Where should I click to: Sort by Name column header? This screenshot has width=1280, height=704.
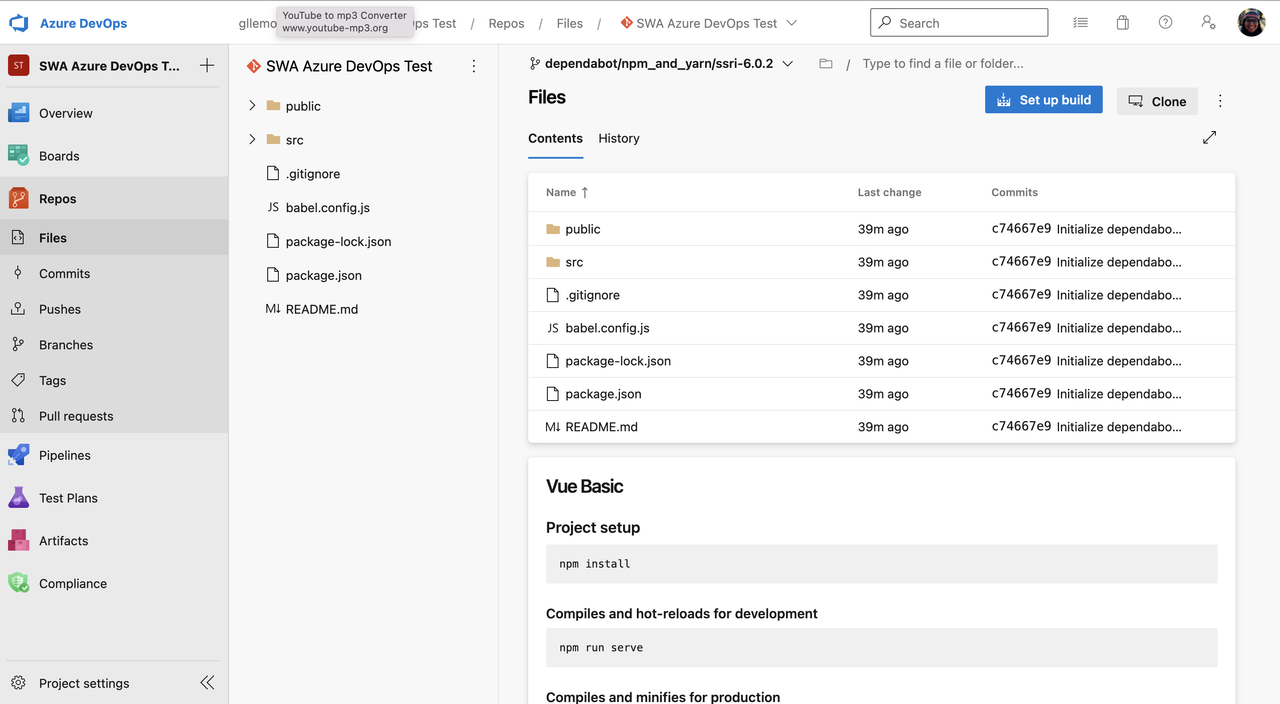[x=567, y=192]
